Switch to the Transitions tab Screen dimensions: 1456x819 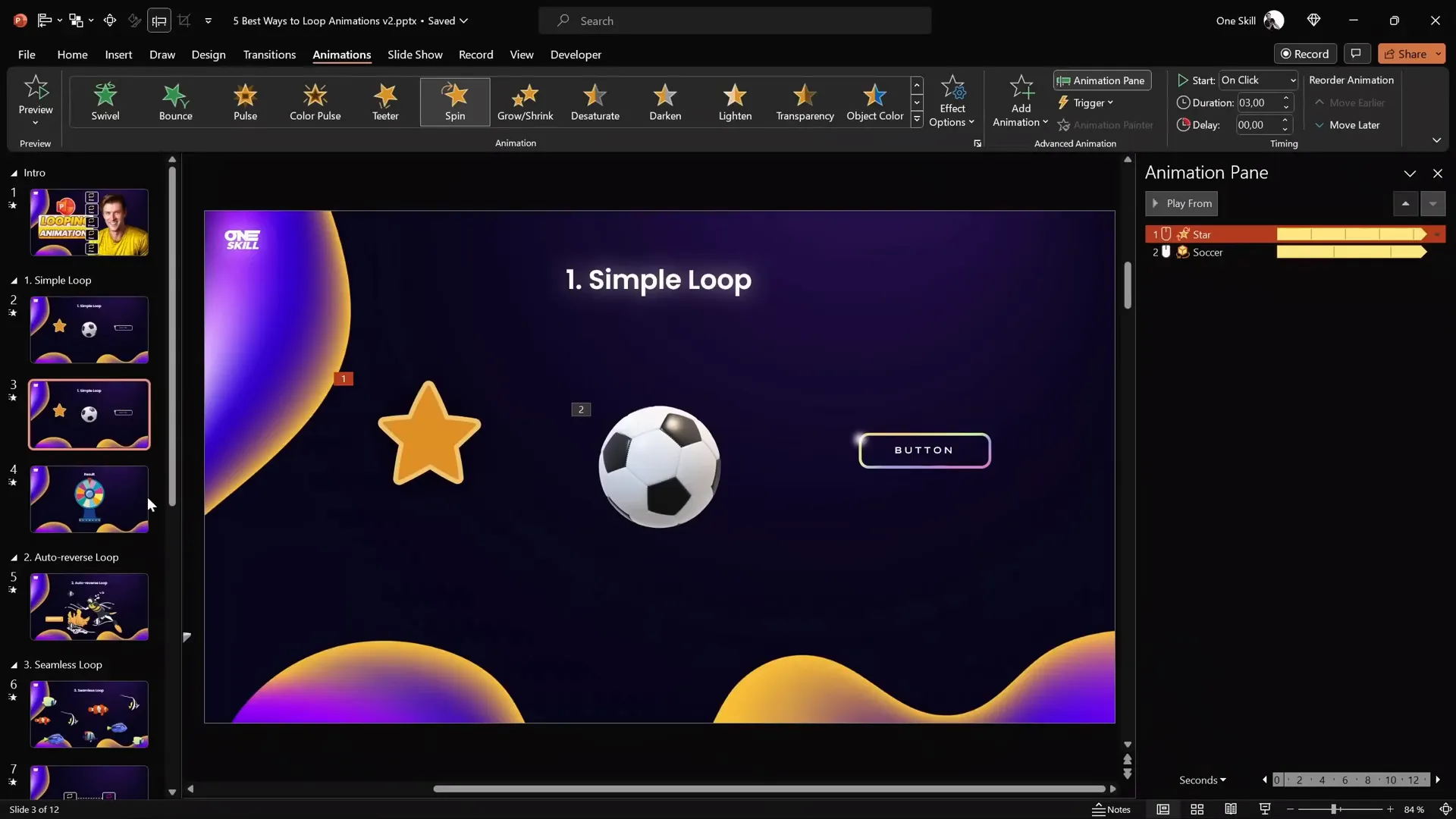pos(269,55)
